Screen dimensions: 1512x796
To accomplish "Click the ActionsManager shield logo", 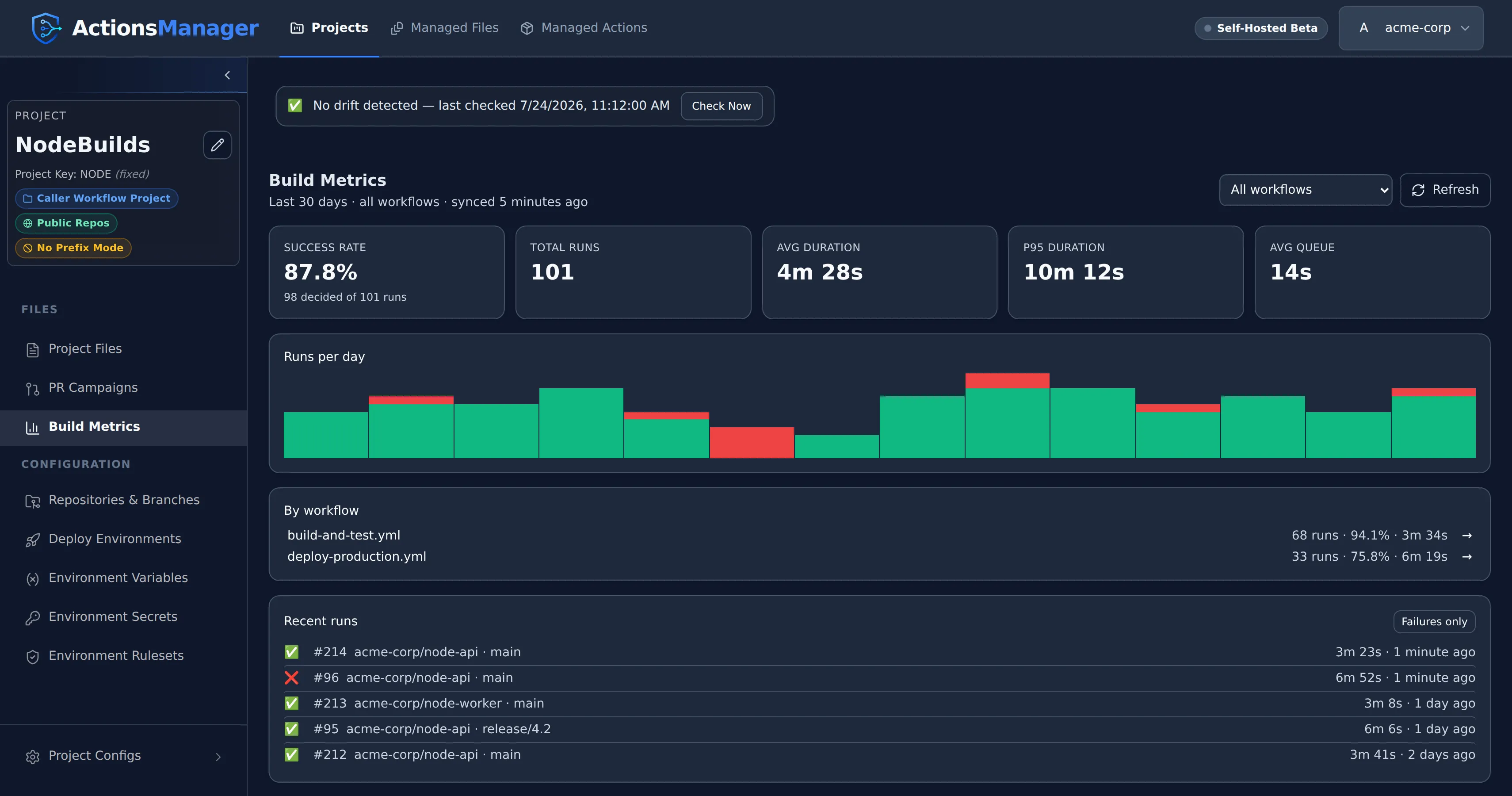I will coord(46,27).
